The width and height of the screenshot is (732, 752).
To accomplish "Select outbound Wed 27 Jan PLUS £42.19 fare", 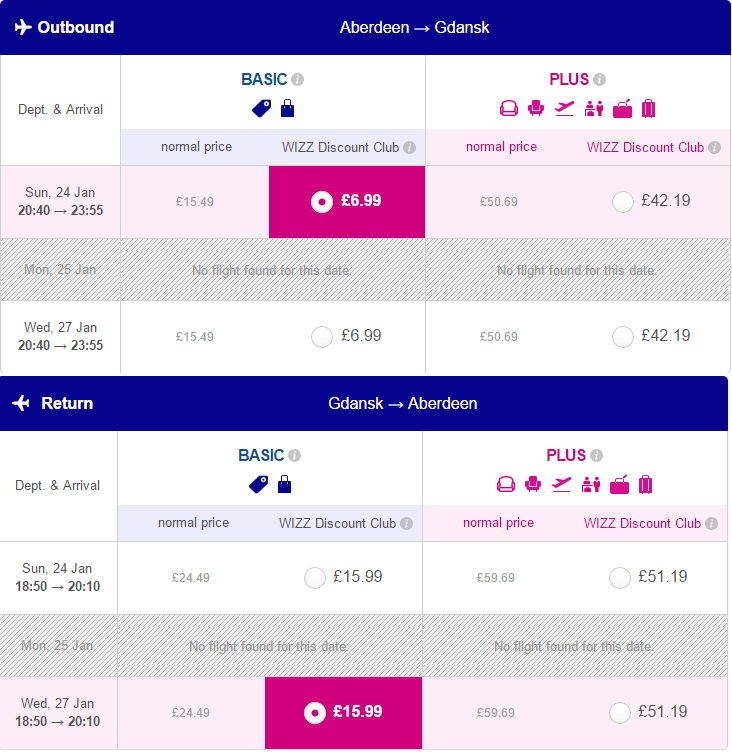I will [623, 337].
